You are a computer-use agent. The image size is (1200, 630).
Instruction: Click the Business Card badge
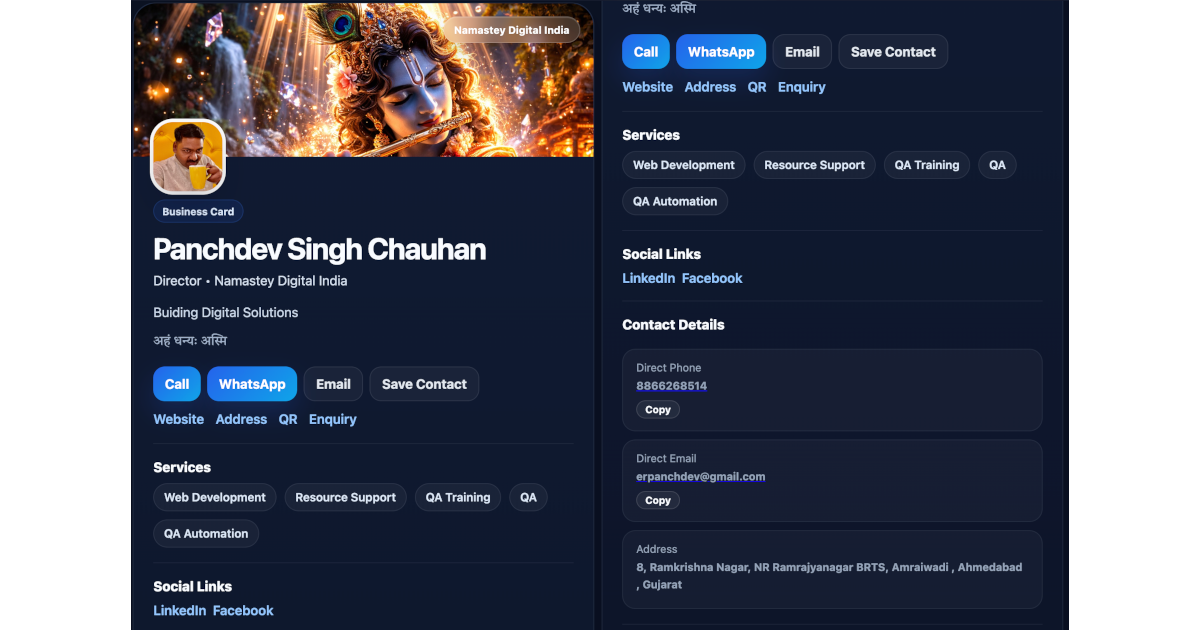coord(198,212)
